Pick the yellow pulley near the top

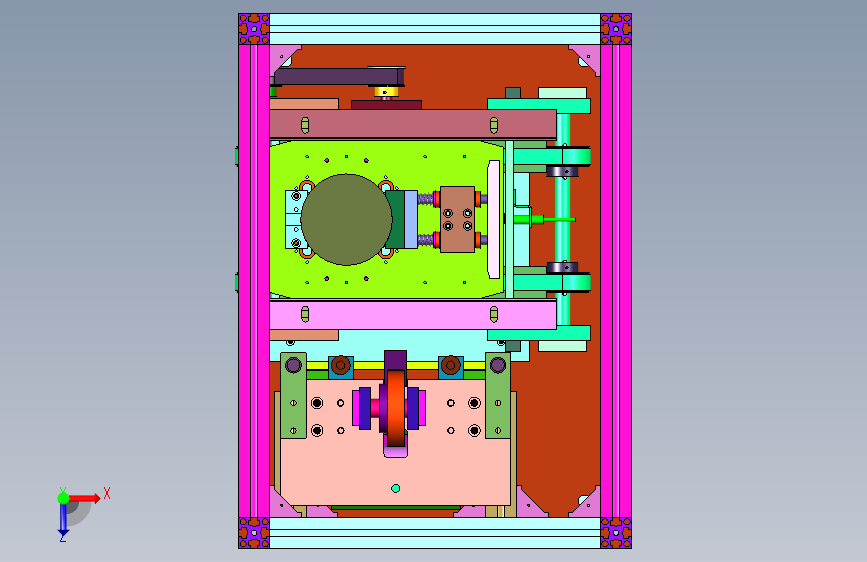coord(386,91)
